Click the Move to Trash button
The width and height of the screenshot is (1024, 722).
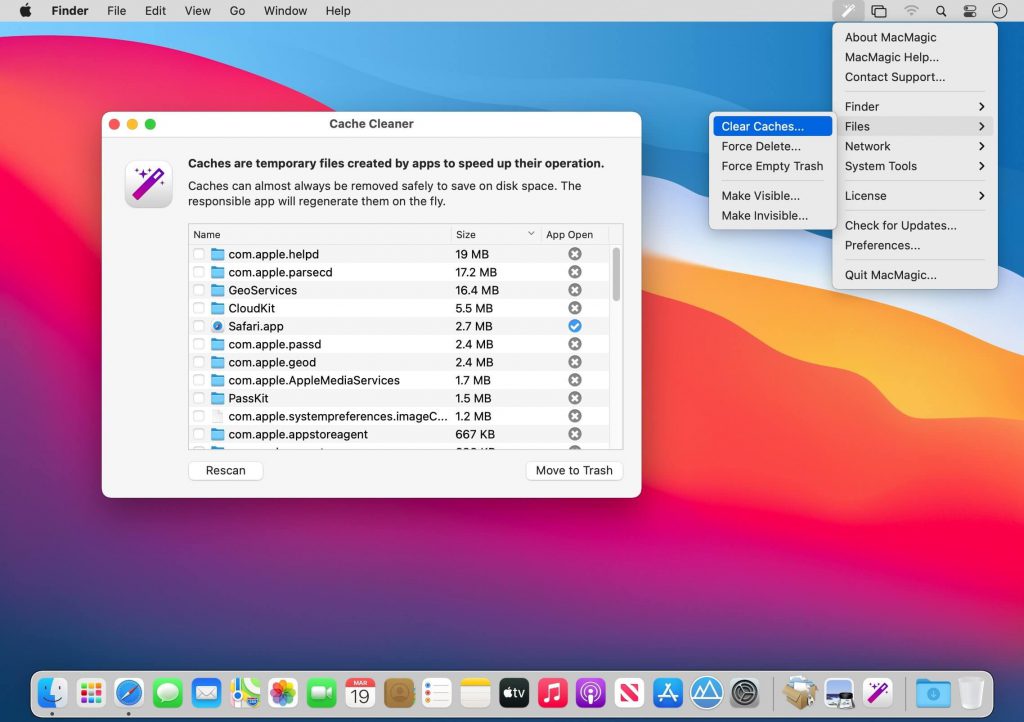click(574, 470)
